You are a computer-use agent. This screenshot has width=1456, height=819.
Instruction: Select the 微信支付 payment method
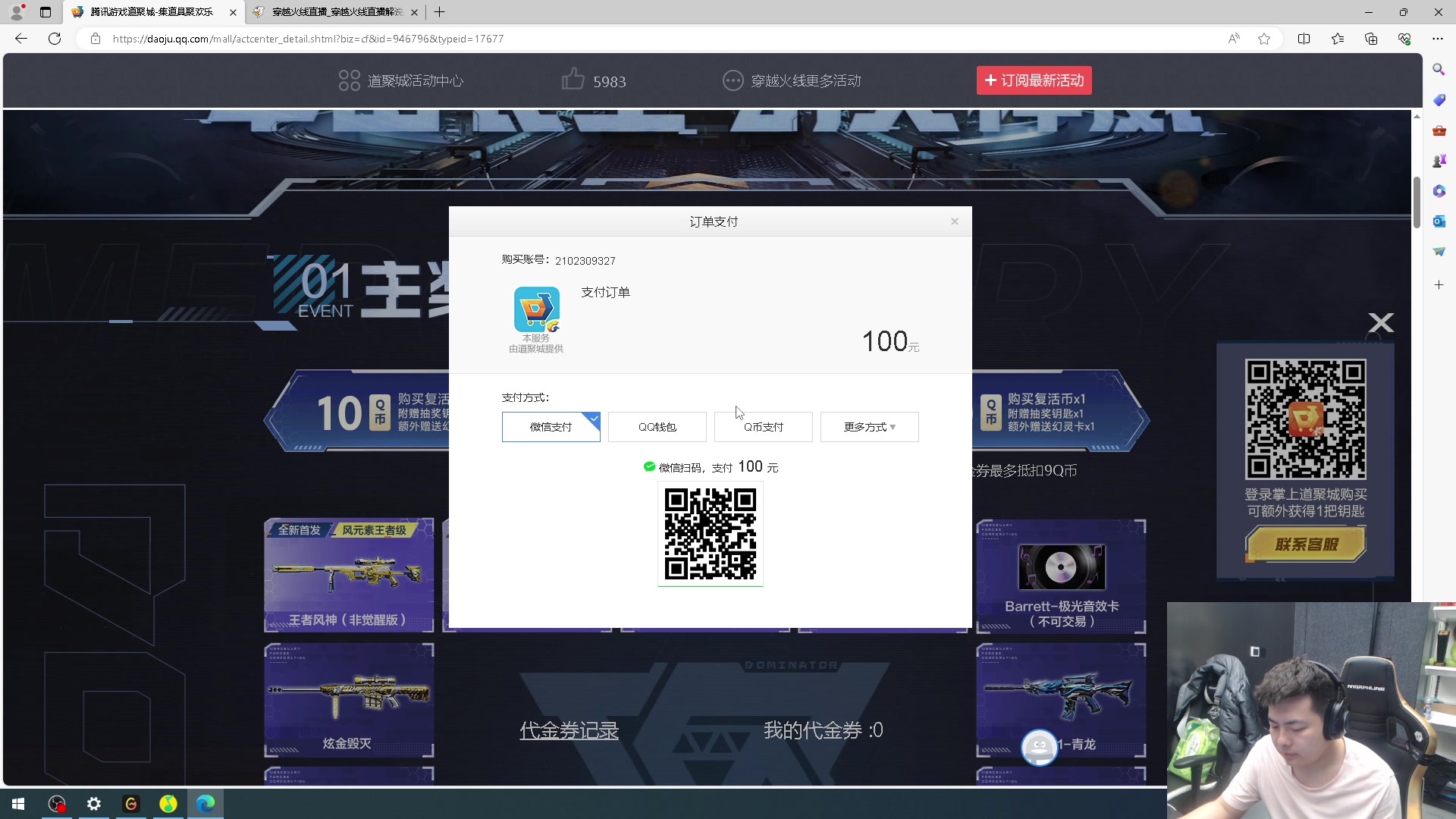click(551, 426)
